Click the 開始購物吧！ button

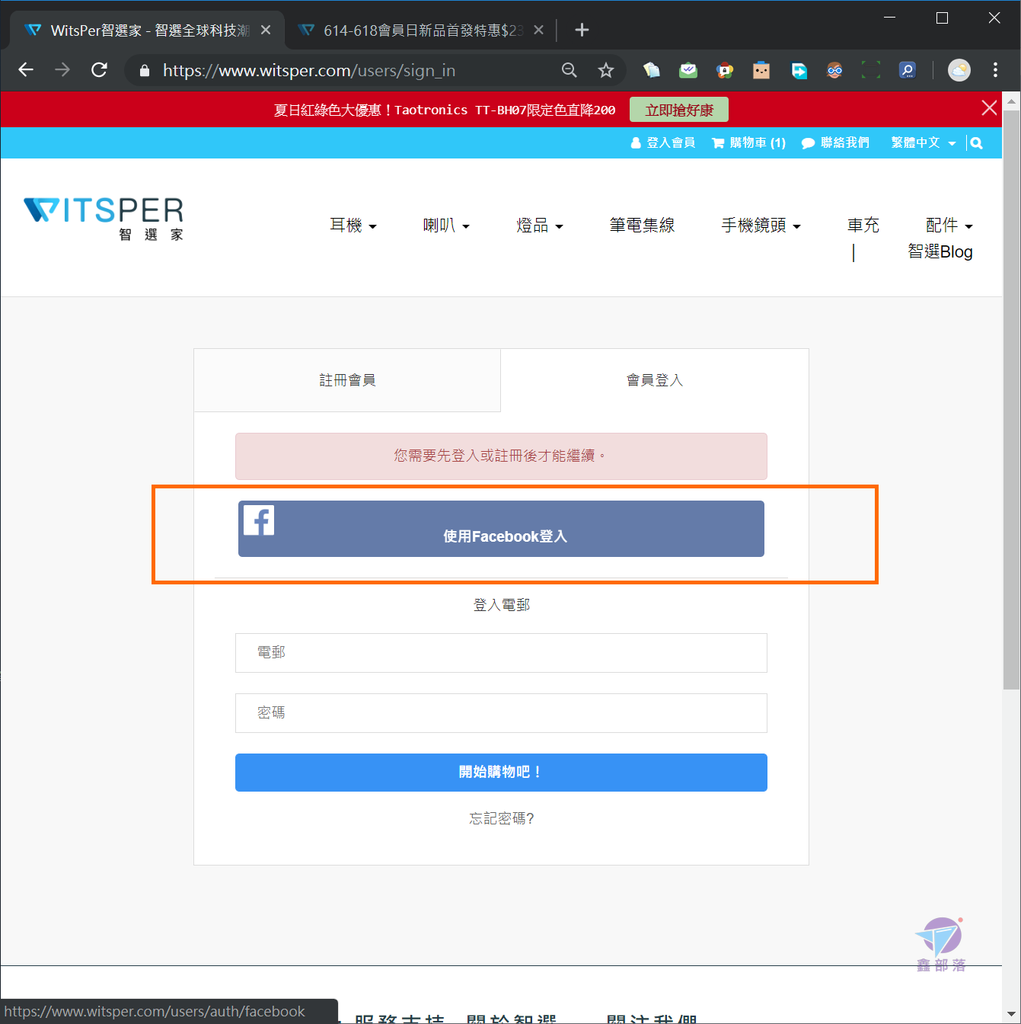coord(501,773)
